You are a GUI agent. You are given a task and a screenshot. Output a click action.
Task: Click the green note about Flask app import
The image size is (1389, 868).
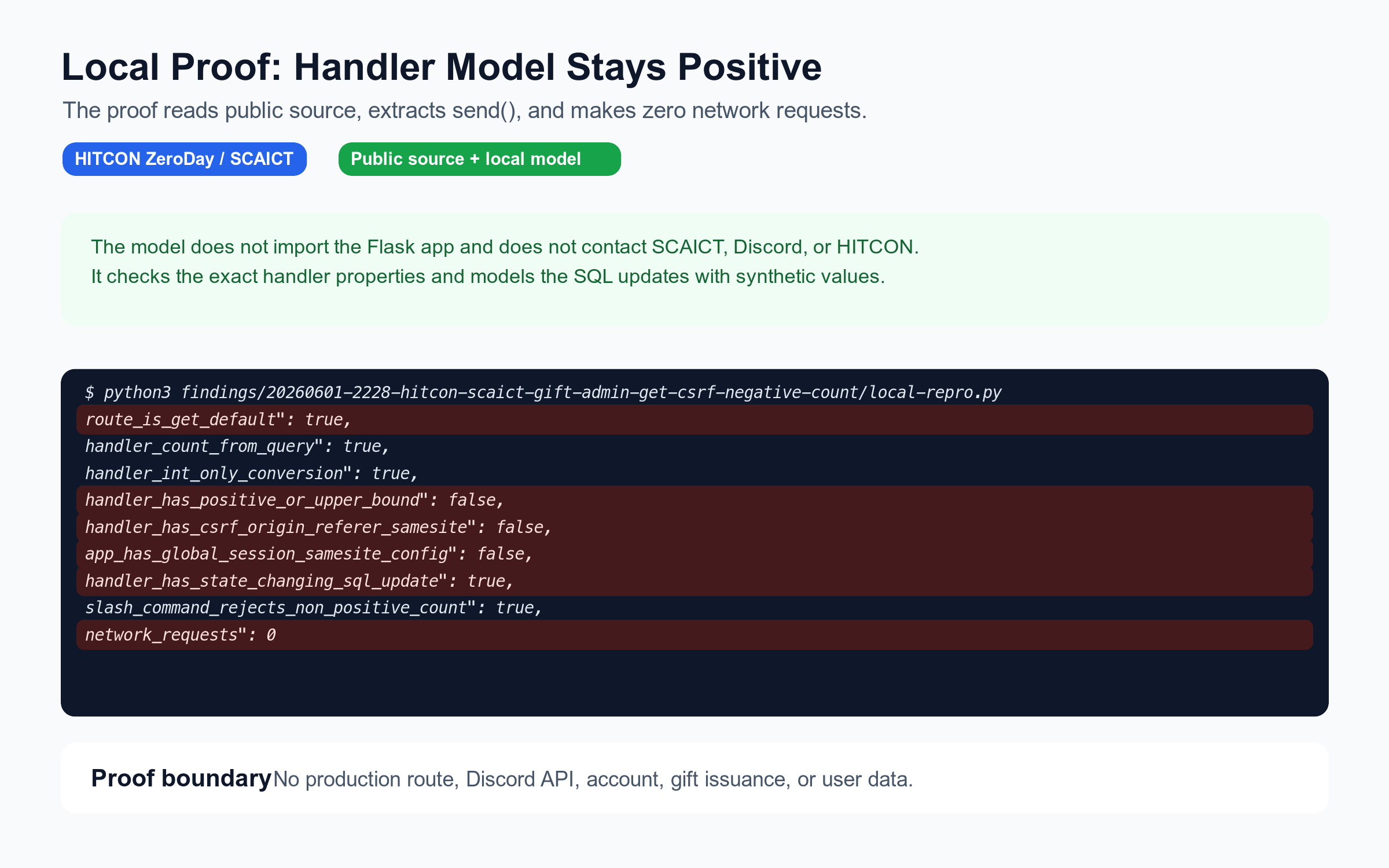point(505,247)
